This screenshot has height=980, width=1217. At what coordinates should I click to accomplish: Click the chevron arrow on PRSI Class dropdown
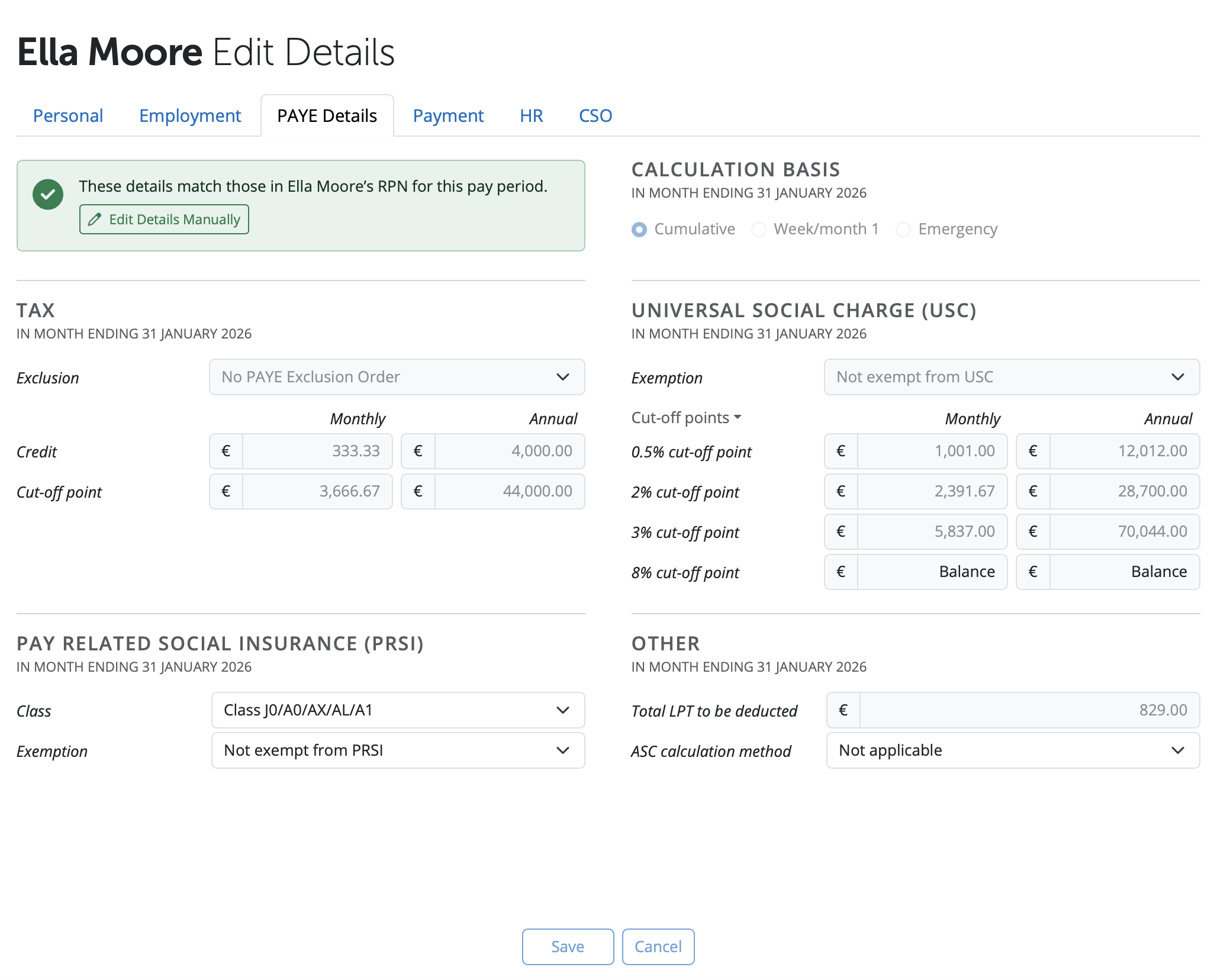(x=562, y=710)
